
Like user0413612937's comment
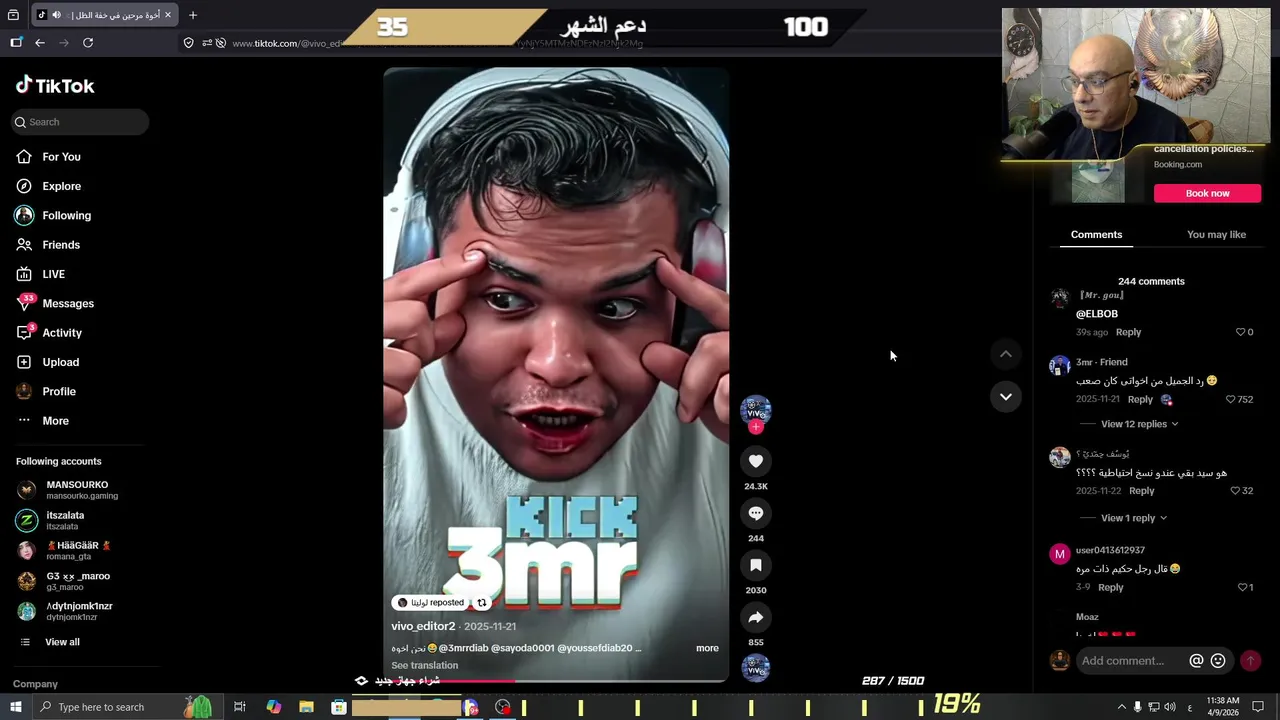click(1242, 587)
